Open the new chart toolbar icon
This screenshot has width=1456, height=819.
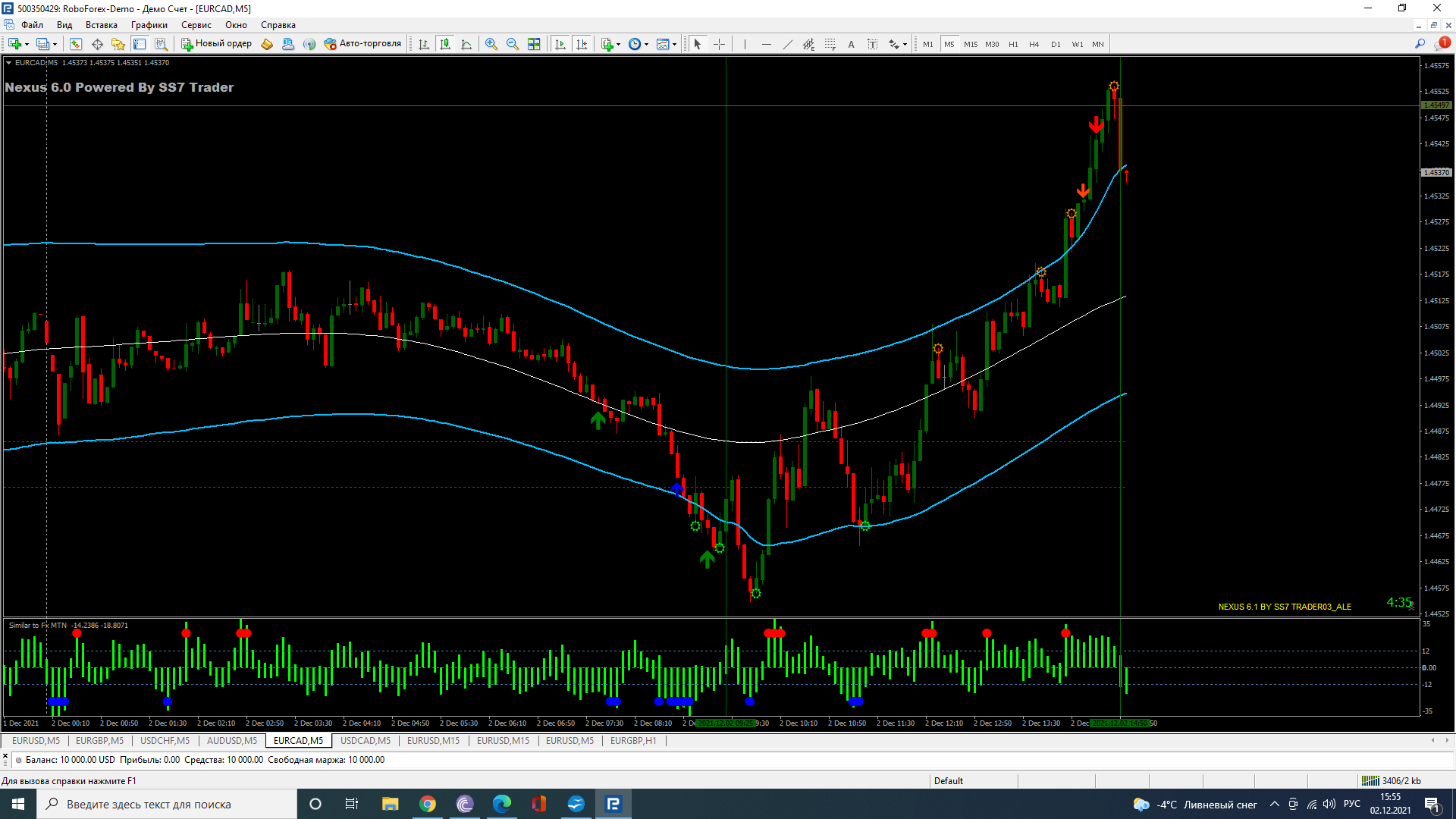(14, 44)
